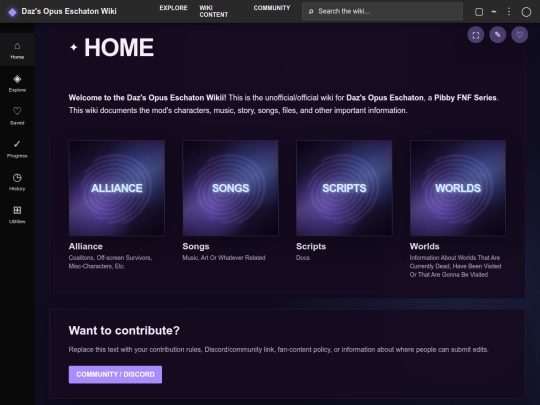Click the bold 'Pibby FNF Series' text

pos(465,98)
